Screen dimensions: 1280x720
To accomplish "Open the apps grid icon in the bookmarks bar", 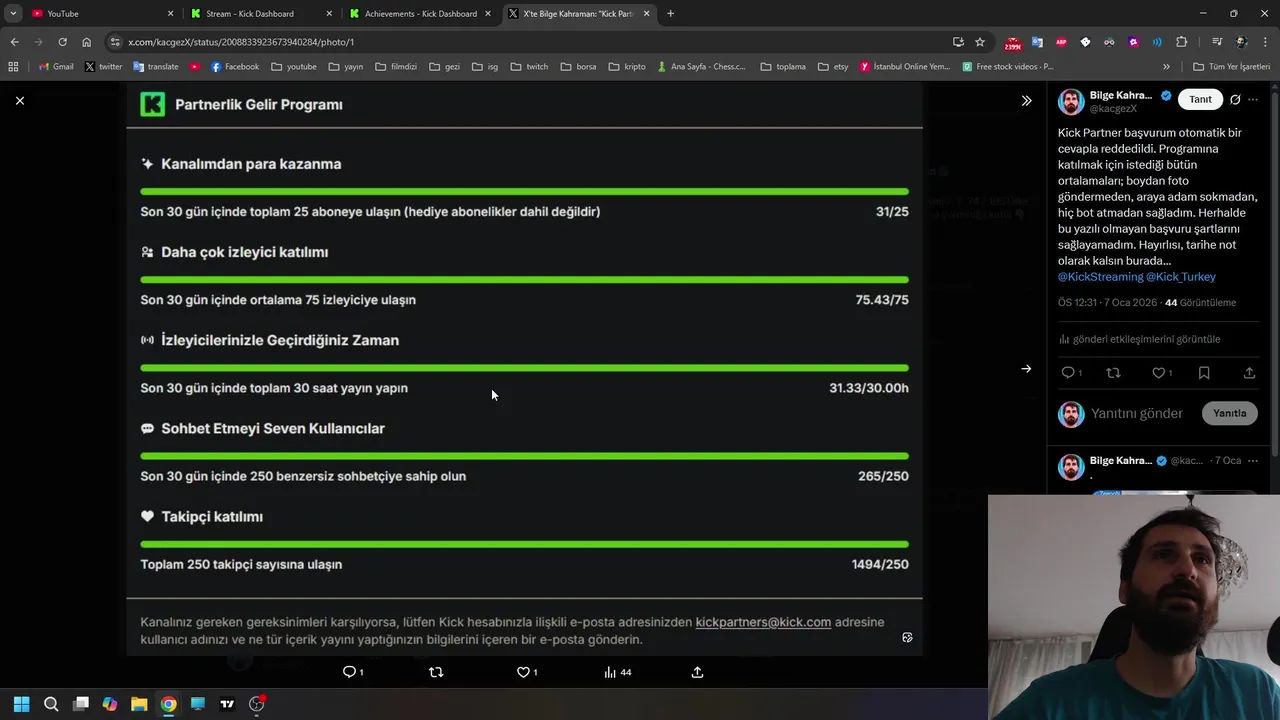I will point(13,67).
